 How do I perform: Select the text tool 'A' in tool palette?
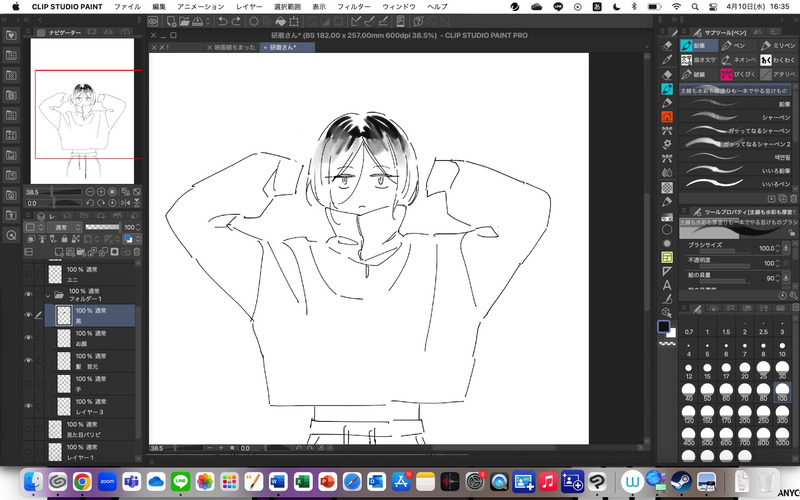[667, 285]
